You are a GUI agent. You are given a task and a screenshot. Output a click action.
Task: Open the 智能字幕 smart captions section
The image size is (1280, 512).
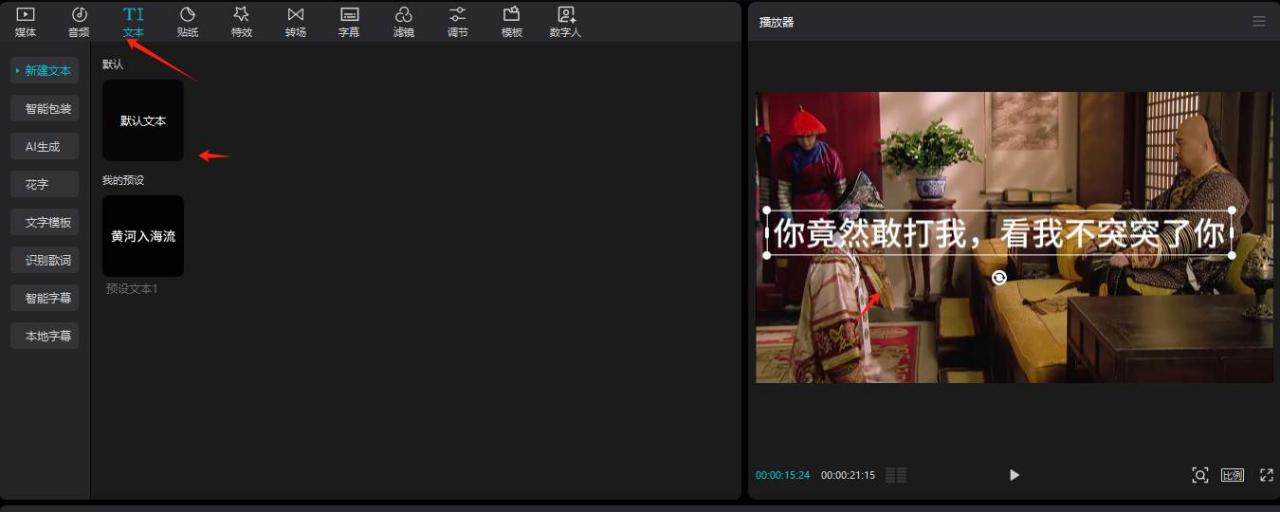44,298
